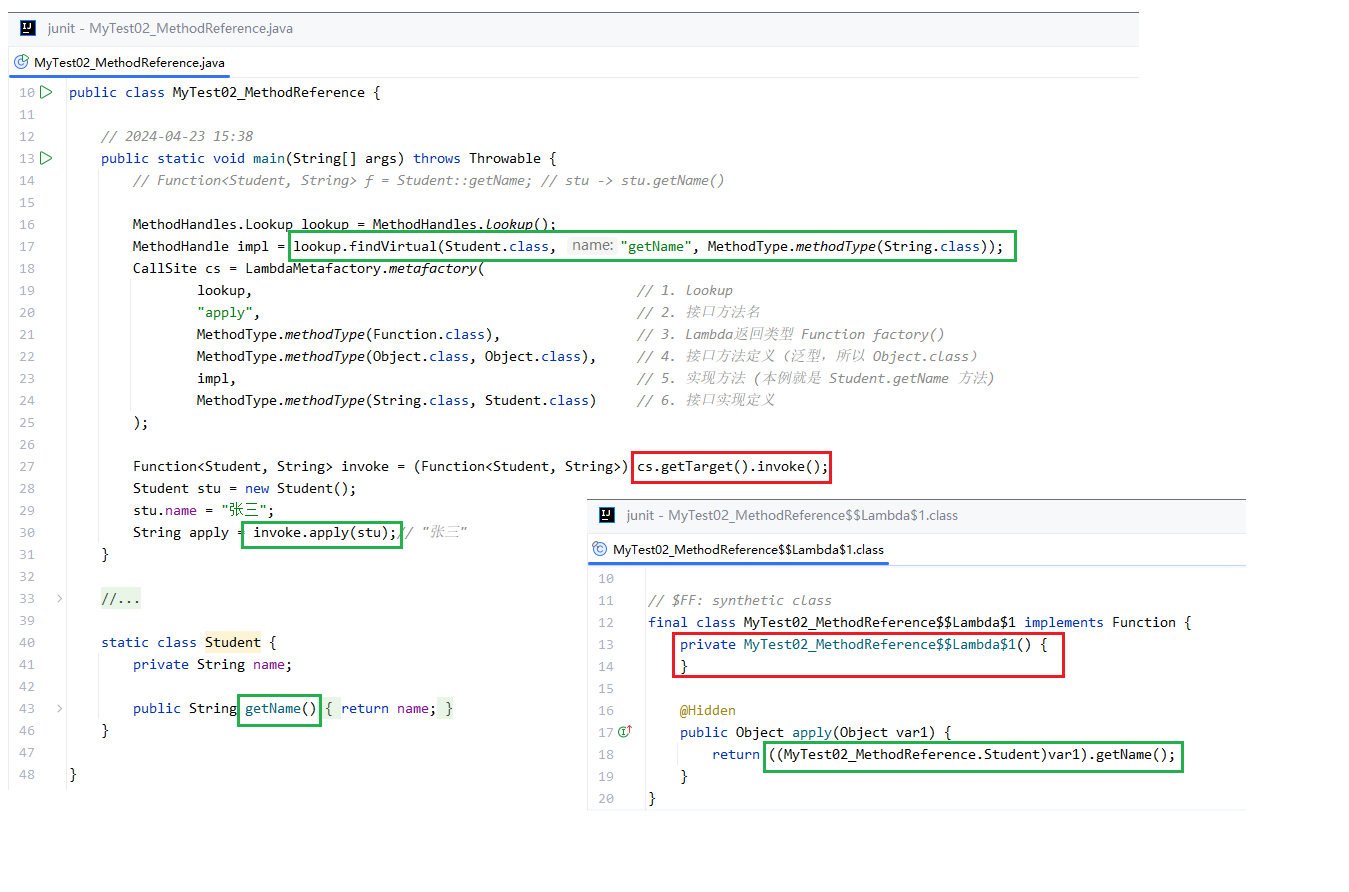This screenshot has height=892, width=1349.
Task: Click "implements Function" in the Lambda class
Action: pyautogui.click(x=1100, y=622)
